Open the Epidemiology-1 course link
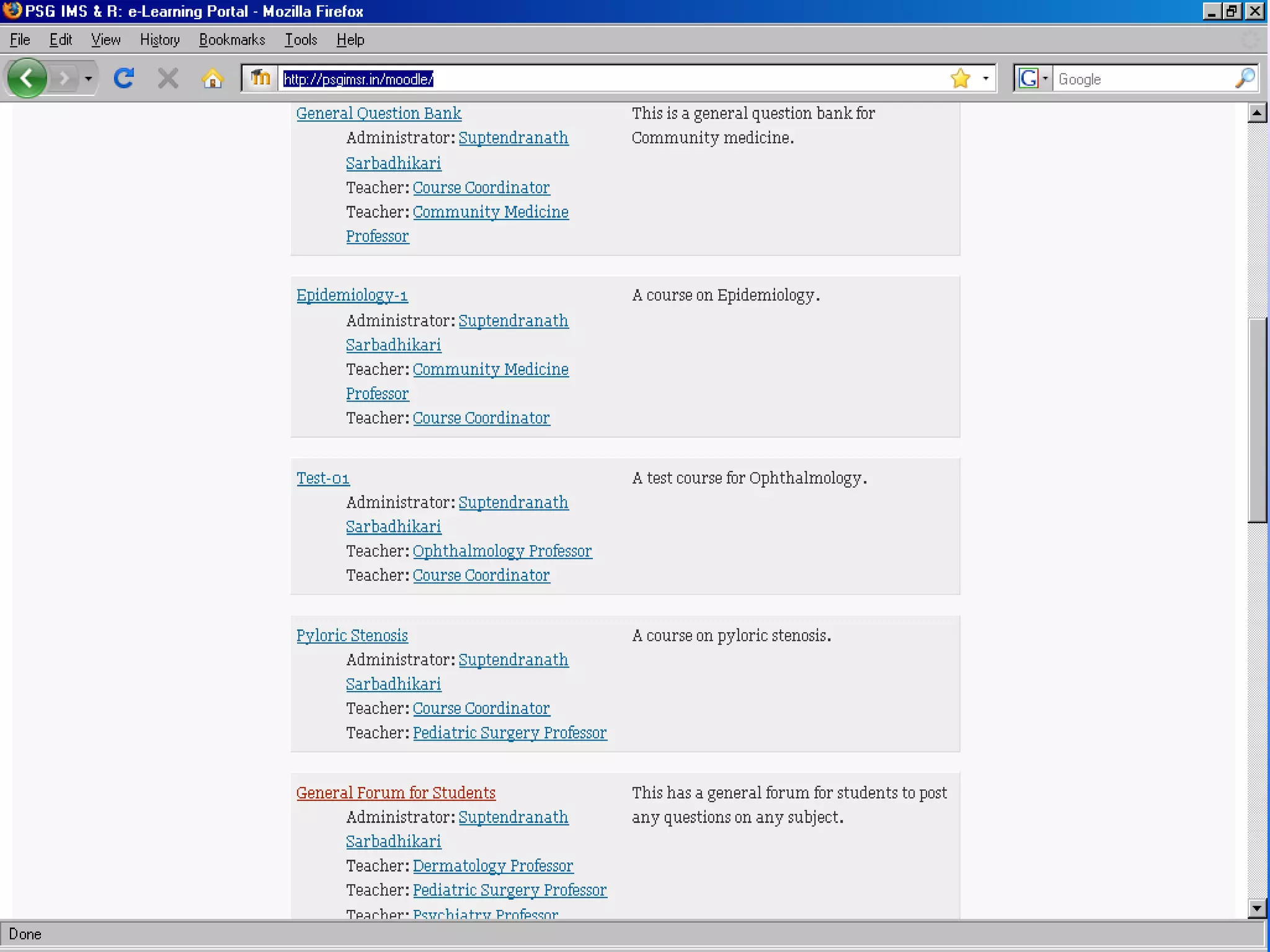The height and width of the screenshot is (952, 1270). 352,296
